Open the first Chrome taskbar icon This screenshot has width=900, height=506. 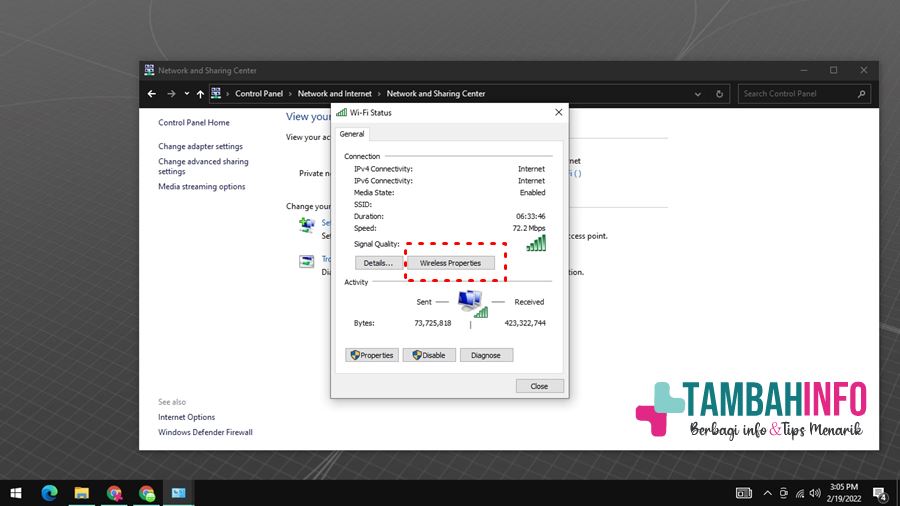pos(114,493)
